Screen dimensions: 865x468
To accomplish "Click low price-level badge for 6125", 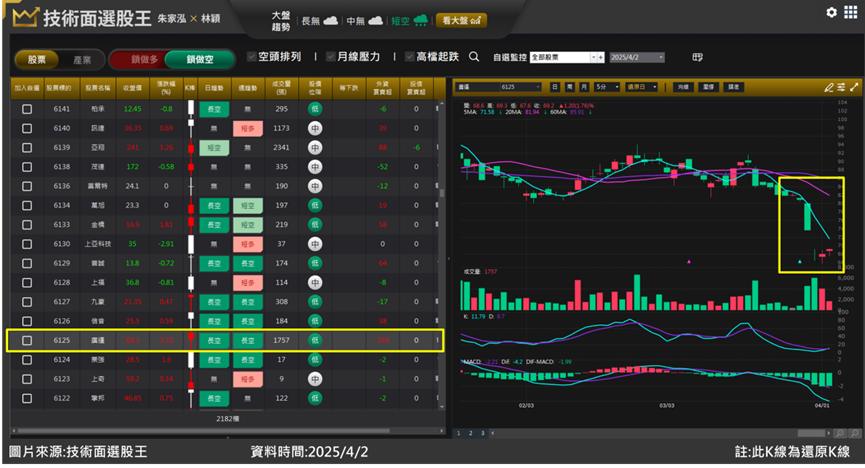I will [315, 341].
